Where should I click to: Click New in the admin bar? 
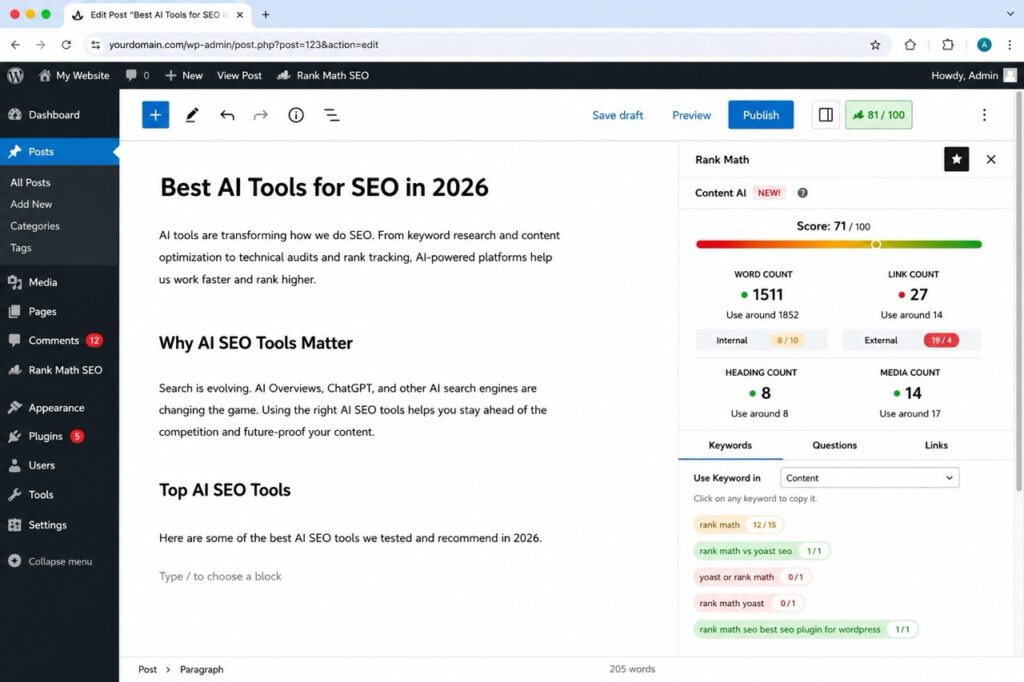click(x=184, y=75)
